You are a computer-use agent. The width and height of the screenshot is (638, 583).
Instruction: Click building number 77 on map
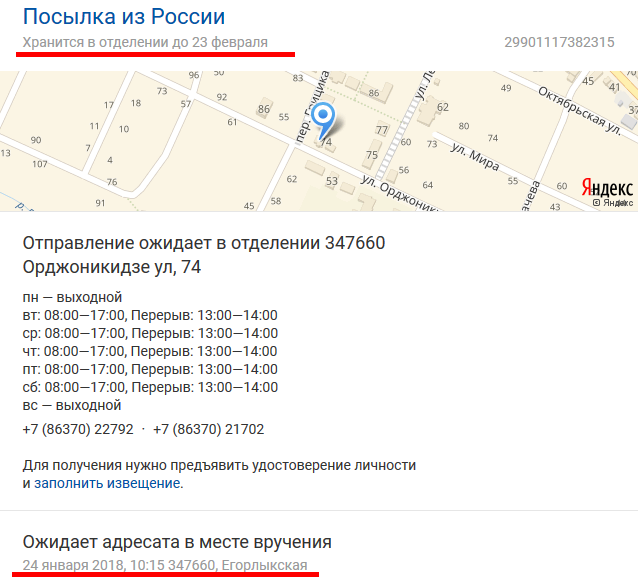point(382,130)
